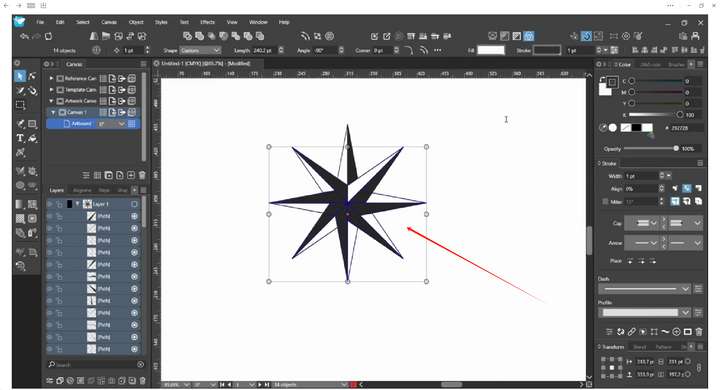Image resolution: width=720 pixels, height=390 pixels.
Task: Open the Color panel menu icon
Action: (700, 64)
